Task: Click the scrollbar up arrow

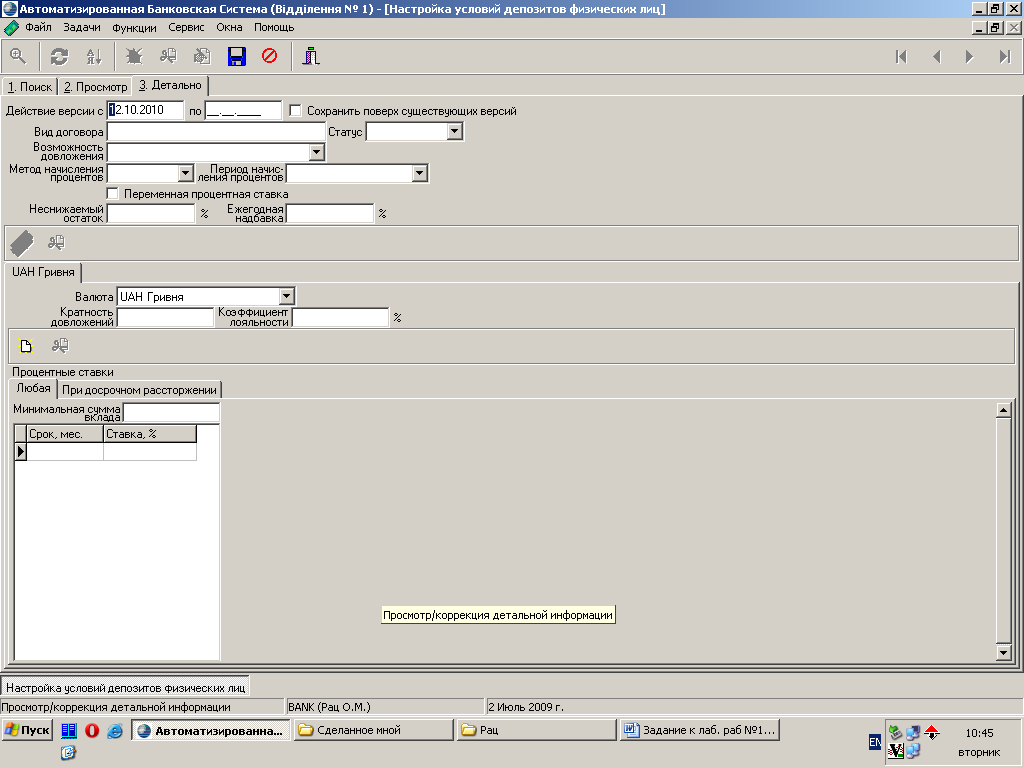Action: tap(1004, 410)
